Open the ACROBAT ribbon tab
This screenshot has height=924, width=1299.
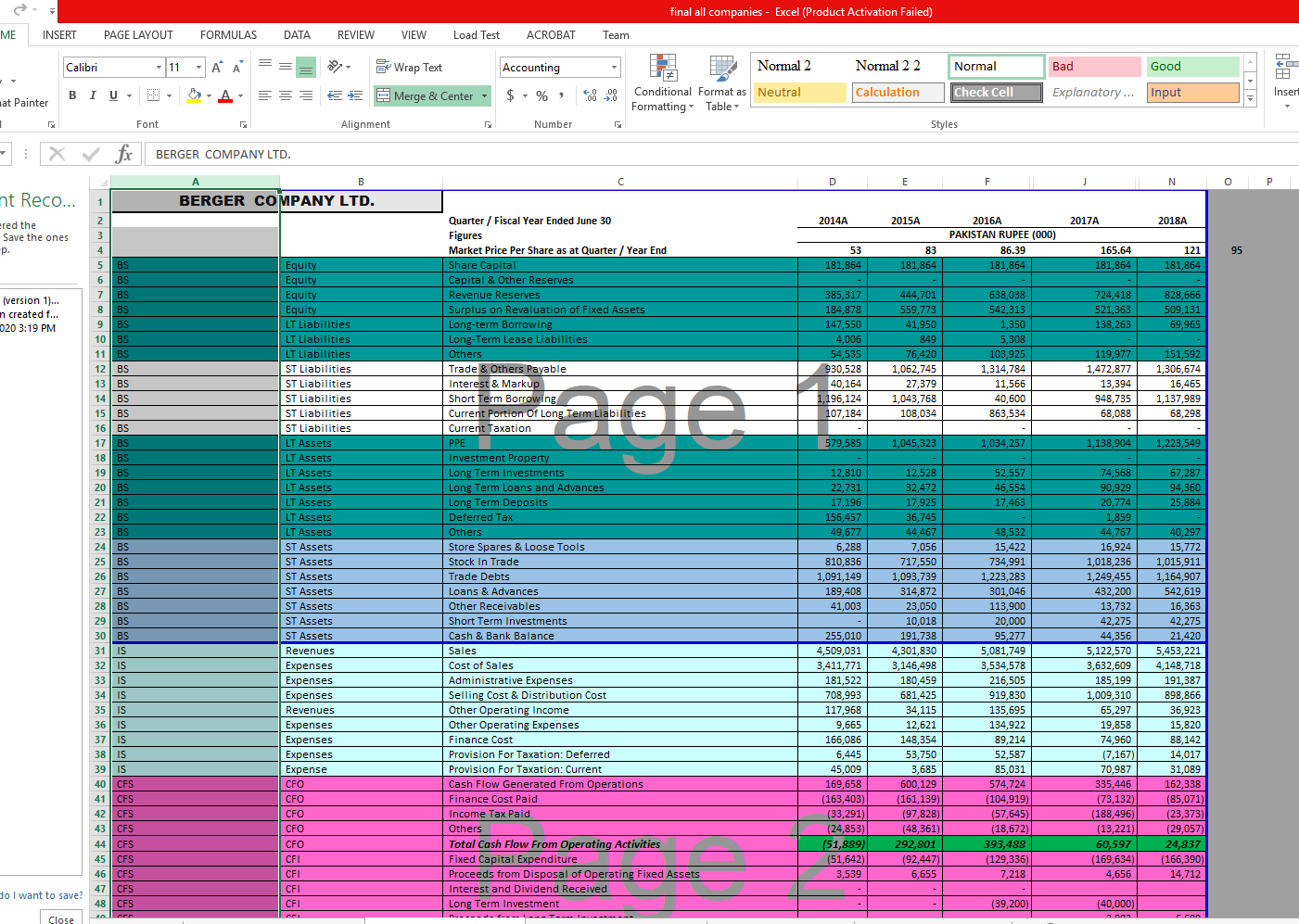click(550, 34)
